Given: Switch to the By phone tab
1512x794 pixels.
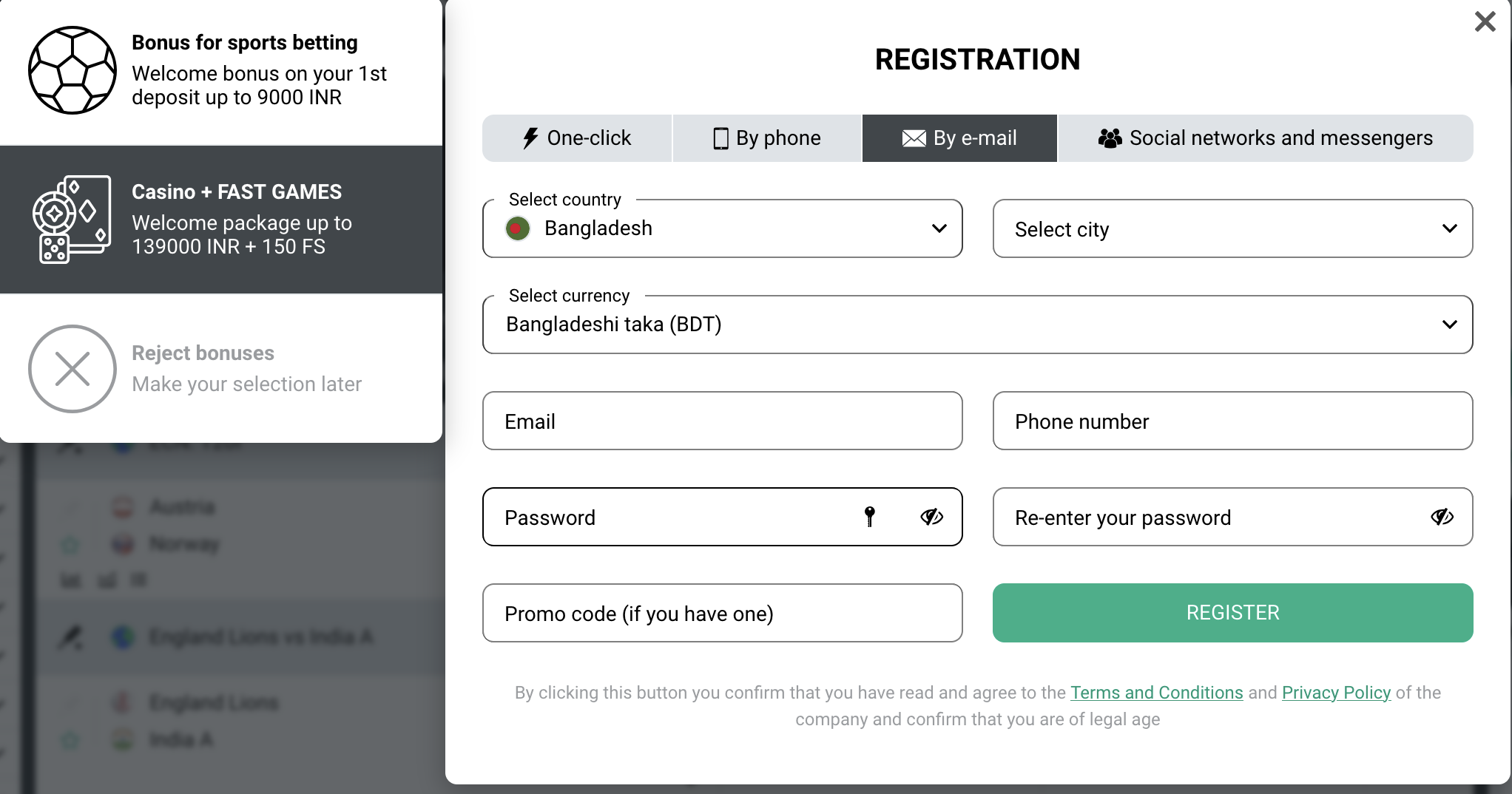Looking at the screenshot, I should pyautogui.click(x=766, y=138).
